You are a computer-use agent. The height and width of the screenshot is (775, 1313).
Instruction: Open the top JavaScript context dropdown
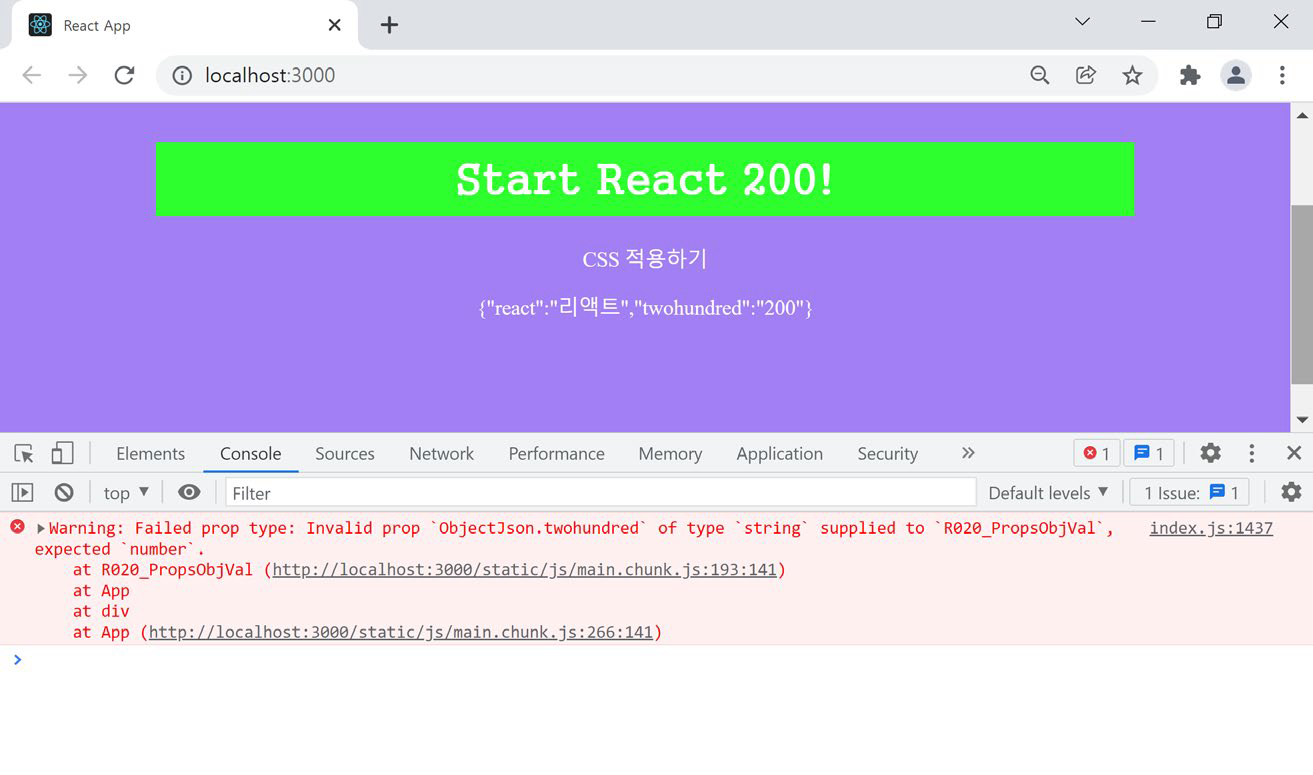click(x=126, y=492)
